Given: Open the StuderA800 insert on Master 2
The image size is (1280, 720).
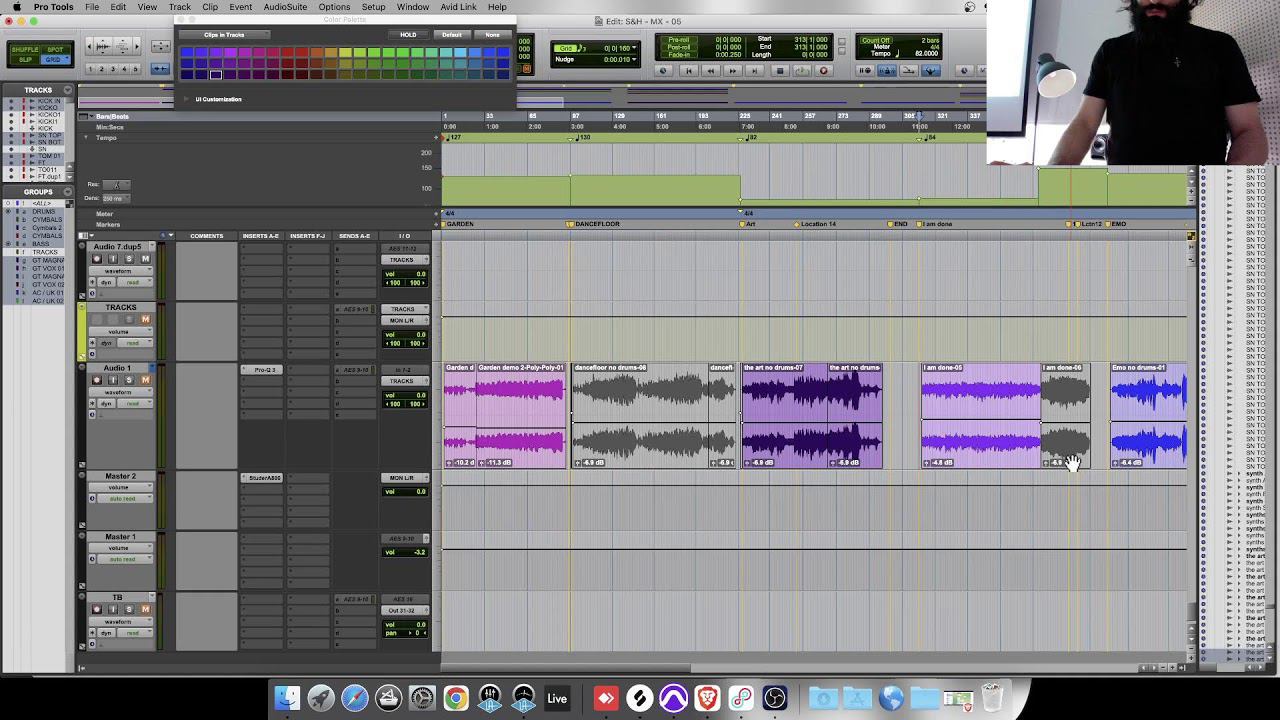Looking at the screenshot, I should [x=262, y=478].
